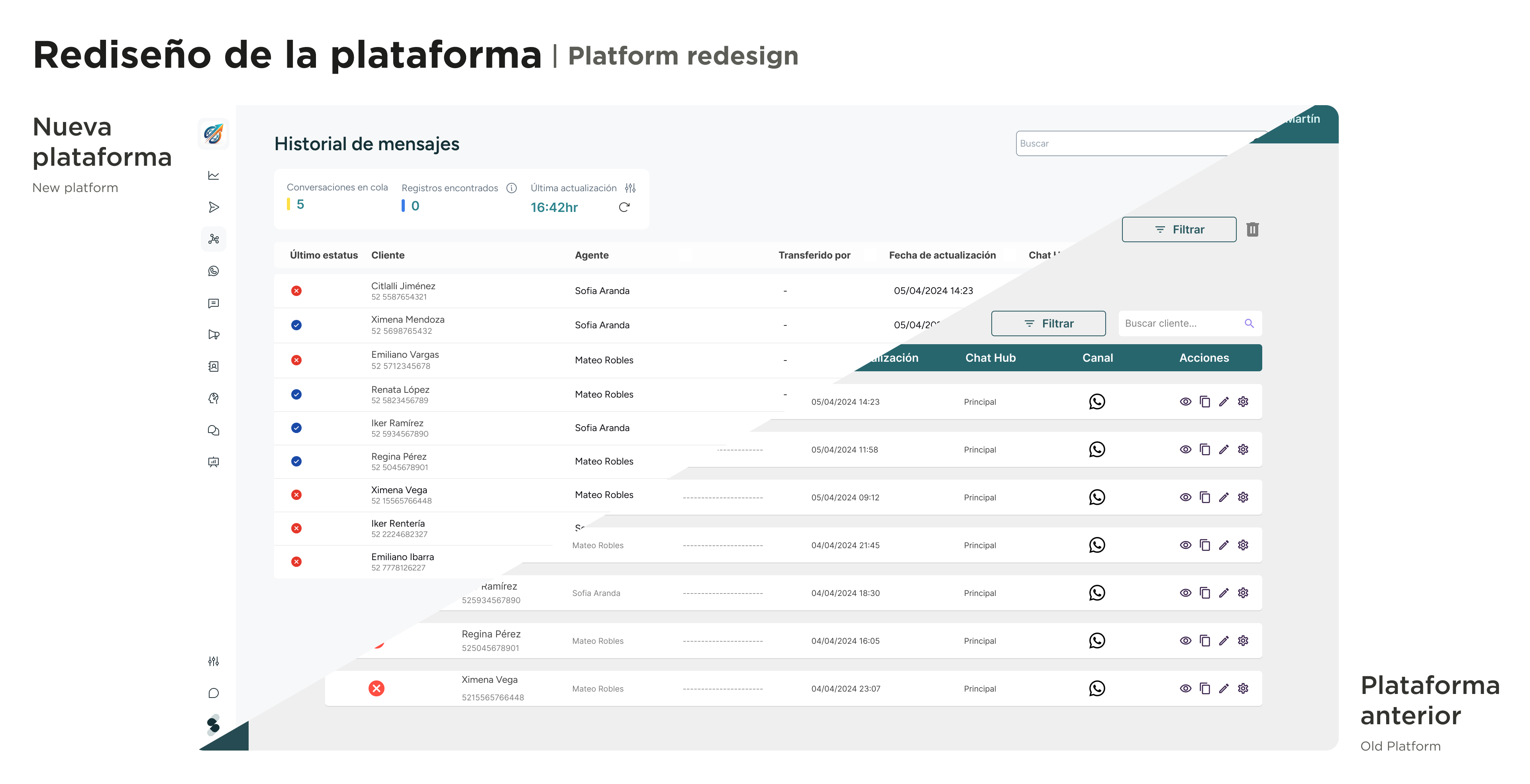This screenshot has width=1530, height=784.
Task: Click the refresh icon beside 16:42hr
Action: (624, 207)
